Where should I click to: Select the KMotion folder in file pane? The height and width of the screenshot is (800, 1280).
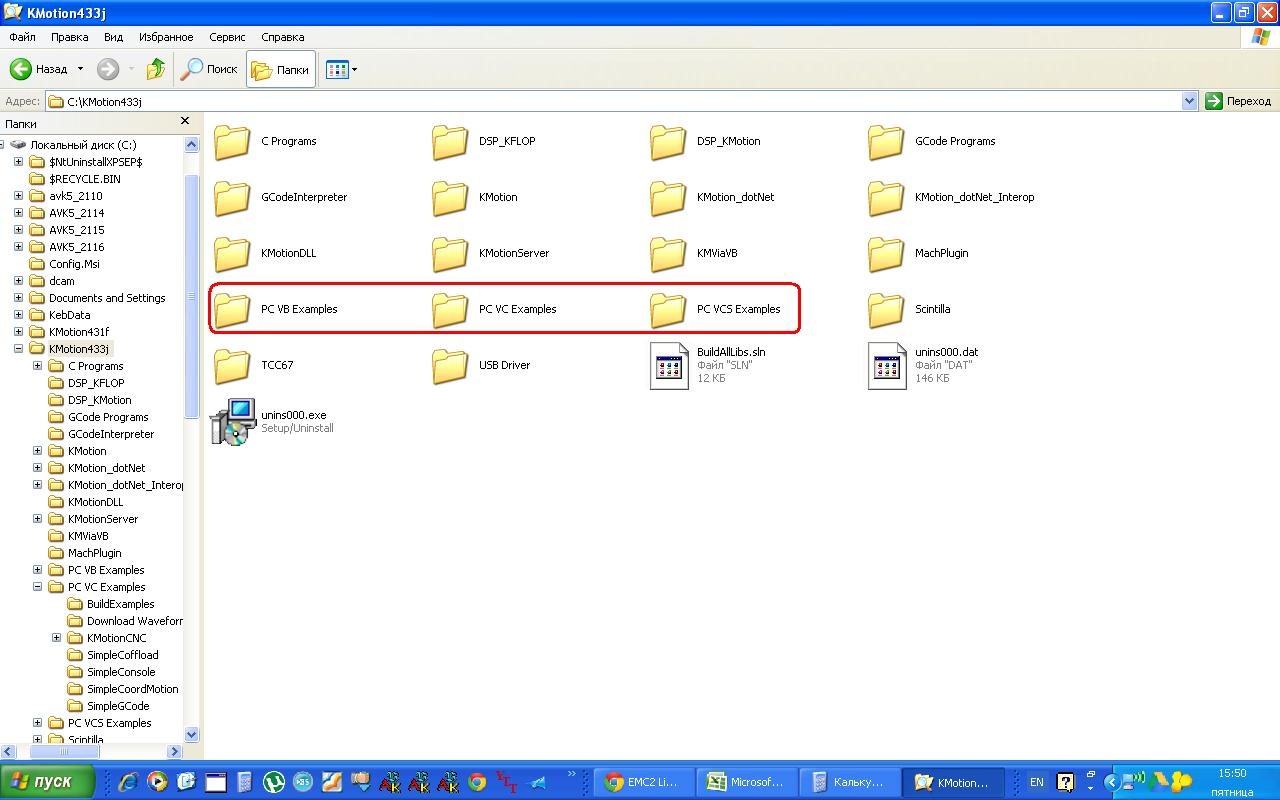point(450,198)
